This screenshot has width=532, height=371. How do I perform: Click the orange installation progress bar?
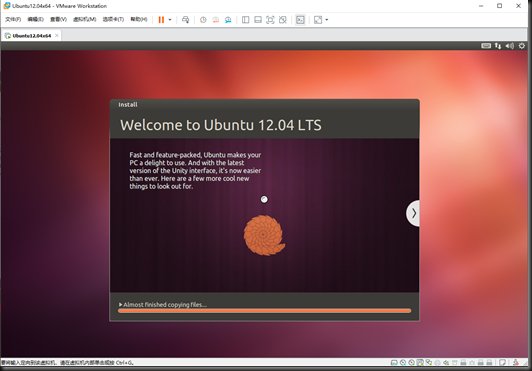(264, 311)
